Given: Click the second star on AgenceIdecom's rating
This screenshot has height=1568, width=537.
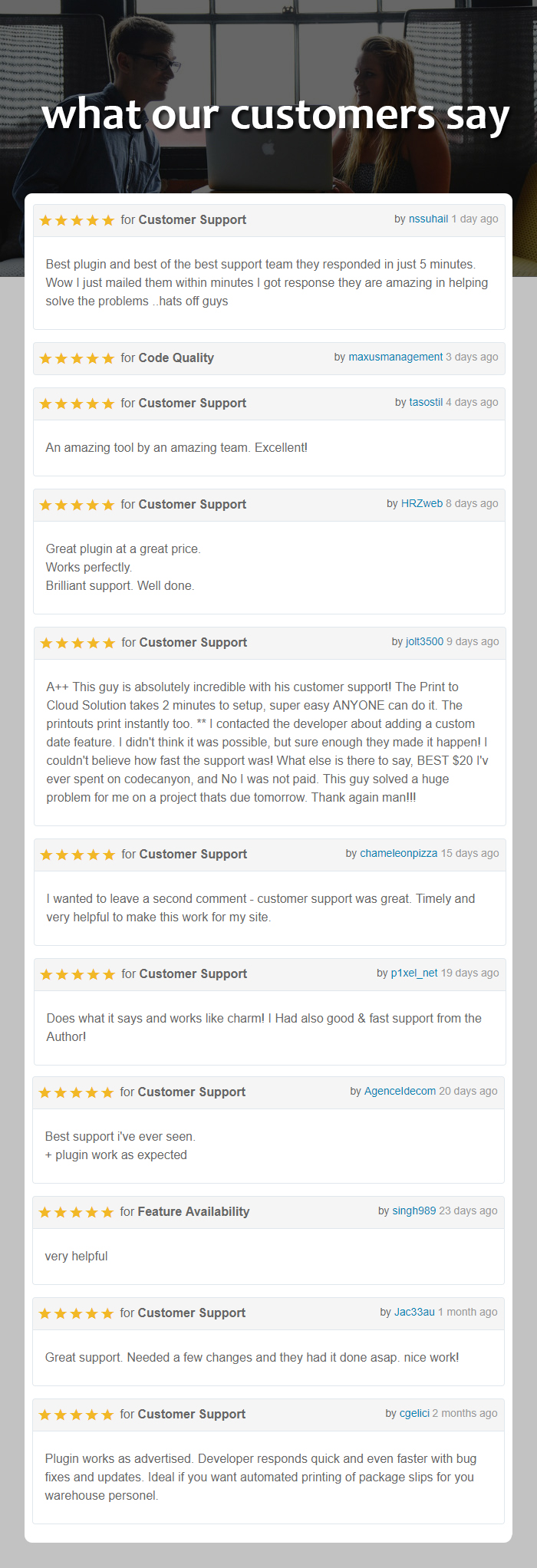Looking at the screenshot, I should coord(62,1092).
